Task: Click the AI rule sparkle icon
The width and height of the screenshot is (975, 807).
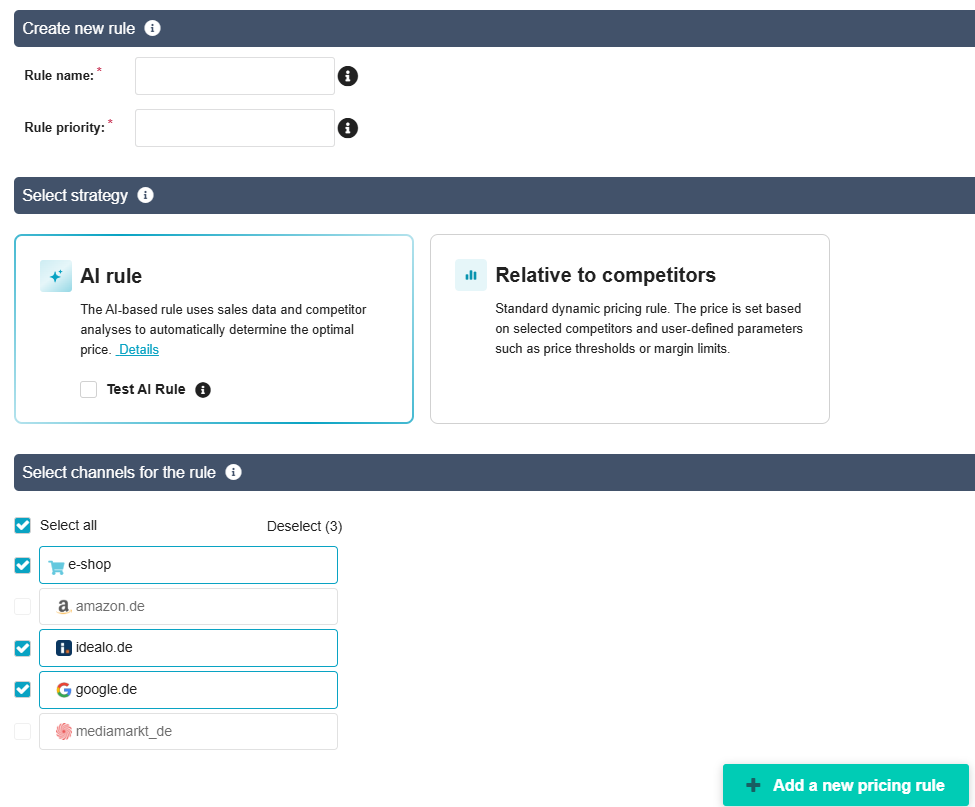Action: 56,276
